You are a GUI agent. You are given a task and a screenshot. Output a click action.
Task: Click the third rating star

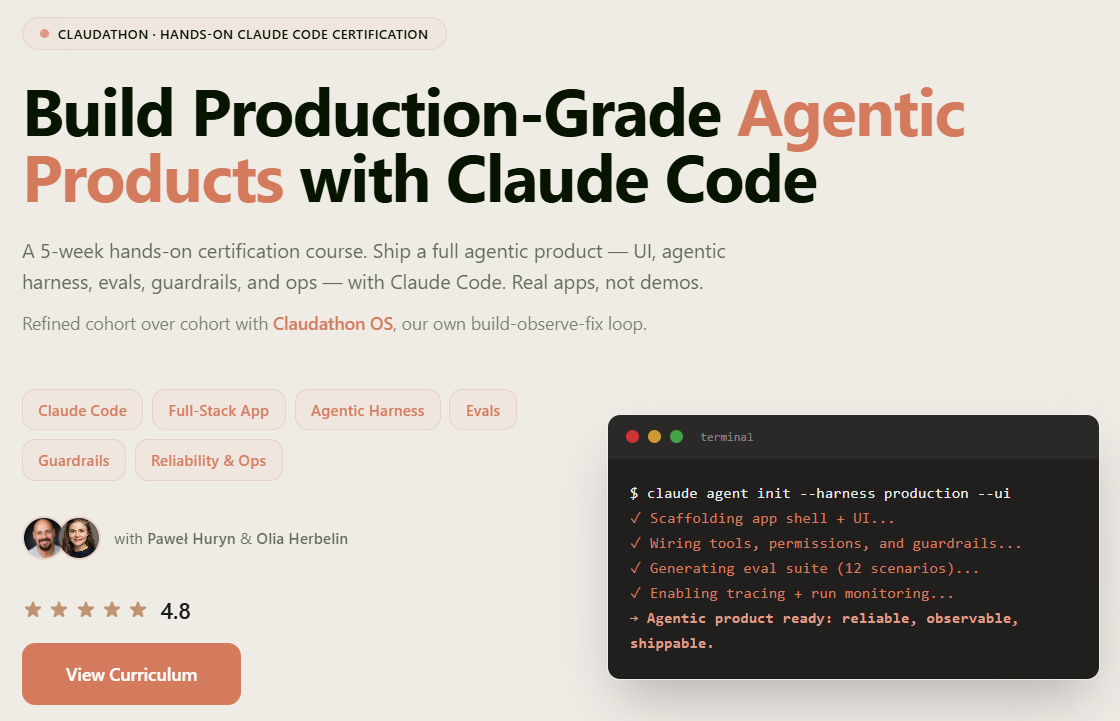[86, 610]
